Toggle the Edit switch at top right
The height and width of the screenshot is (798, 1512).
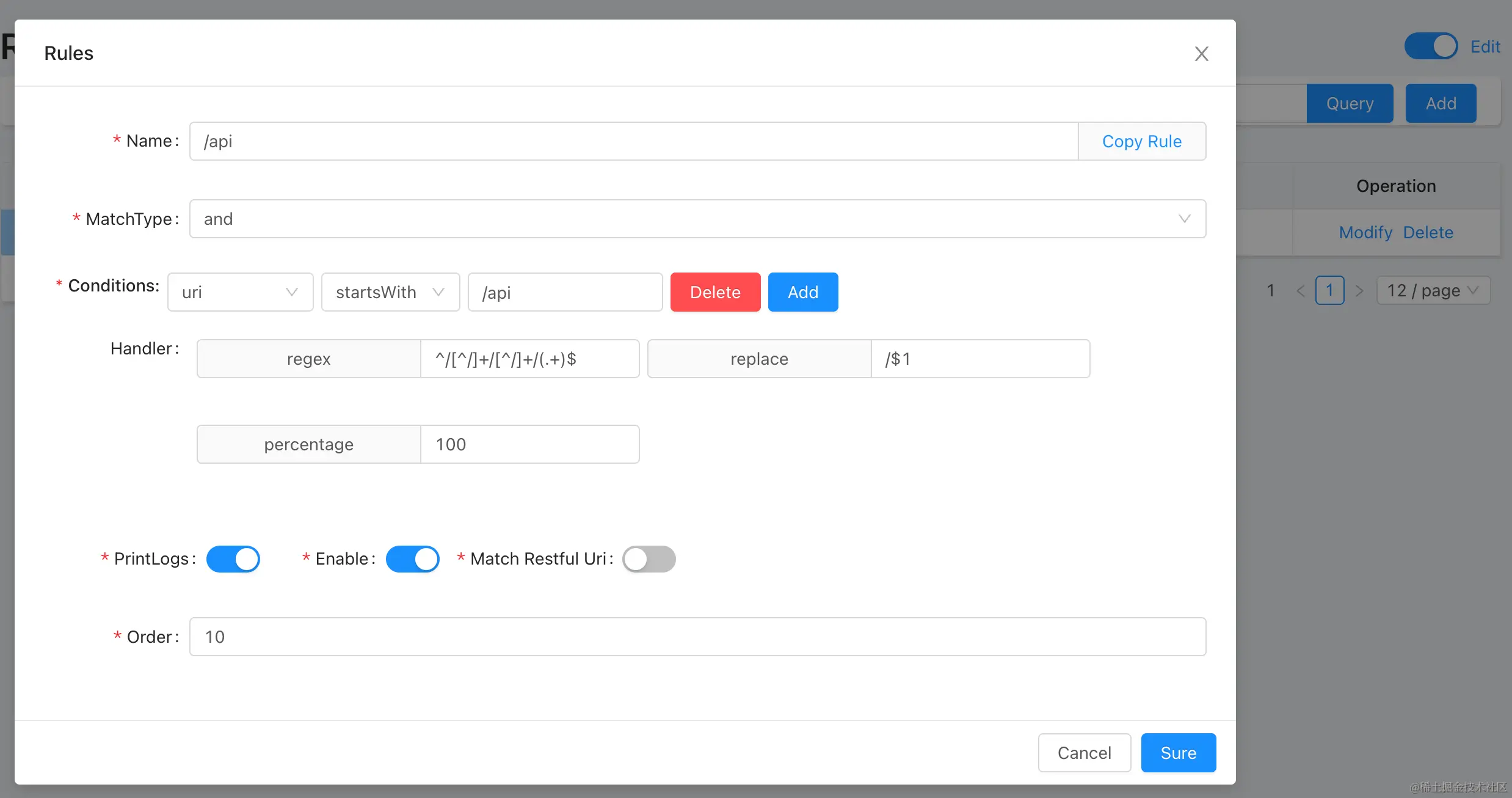(x=1431, y=46)
